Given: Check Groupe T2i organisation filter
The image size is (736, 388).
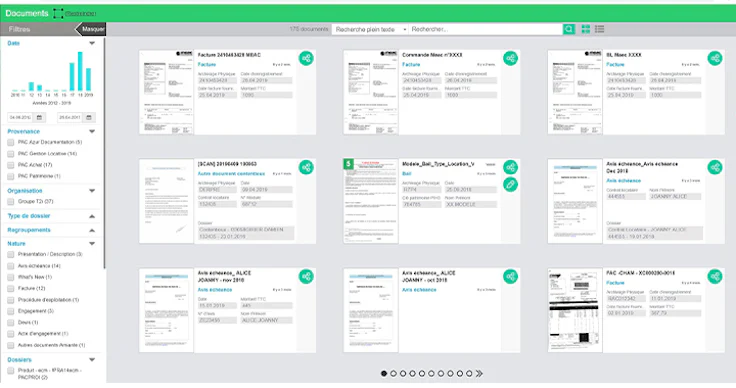Looking at the screenshot, I should pos(11,202).
